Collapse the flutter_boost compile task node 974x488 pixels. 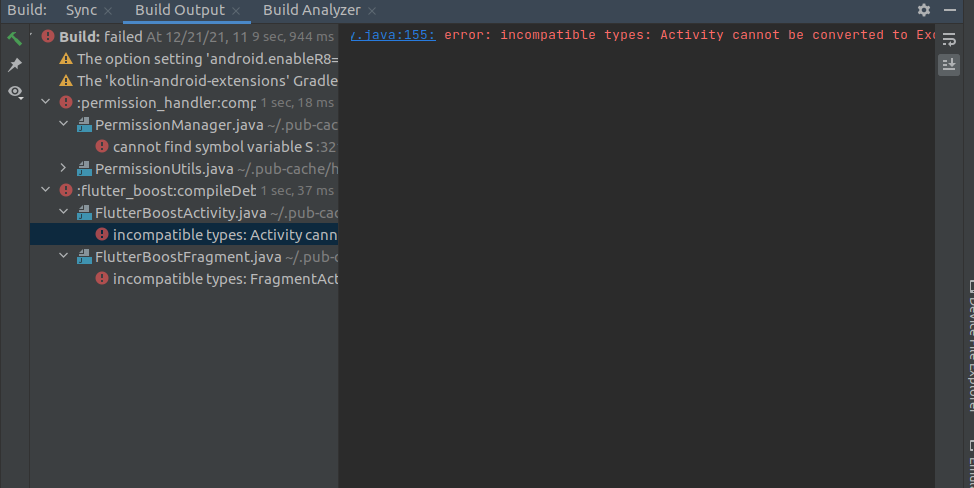point(45,189)
